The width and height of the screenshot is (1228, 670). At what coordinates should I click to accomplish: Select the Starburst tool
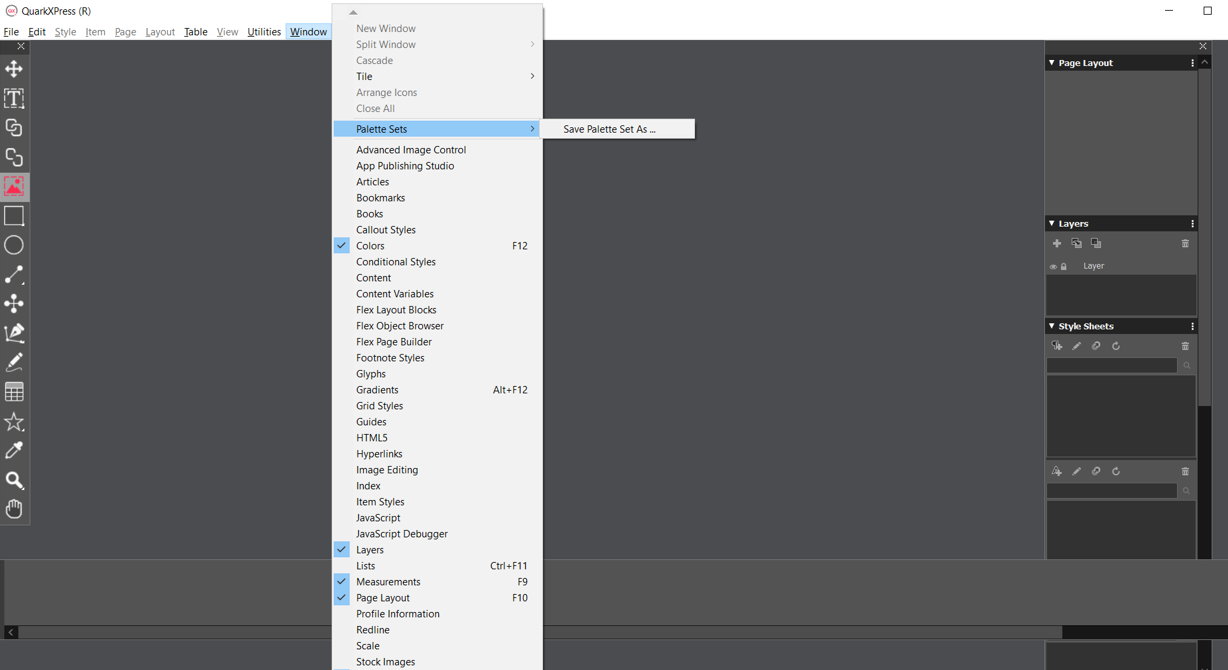click(14, 421)
